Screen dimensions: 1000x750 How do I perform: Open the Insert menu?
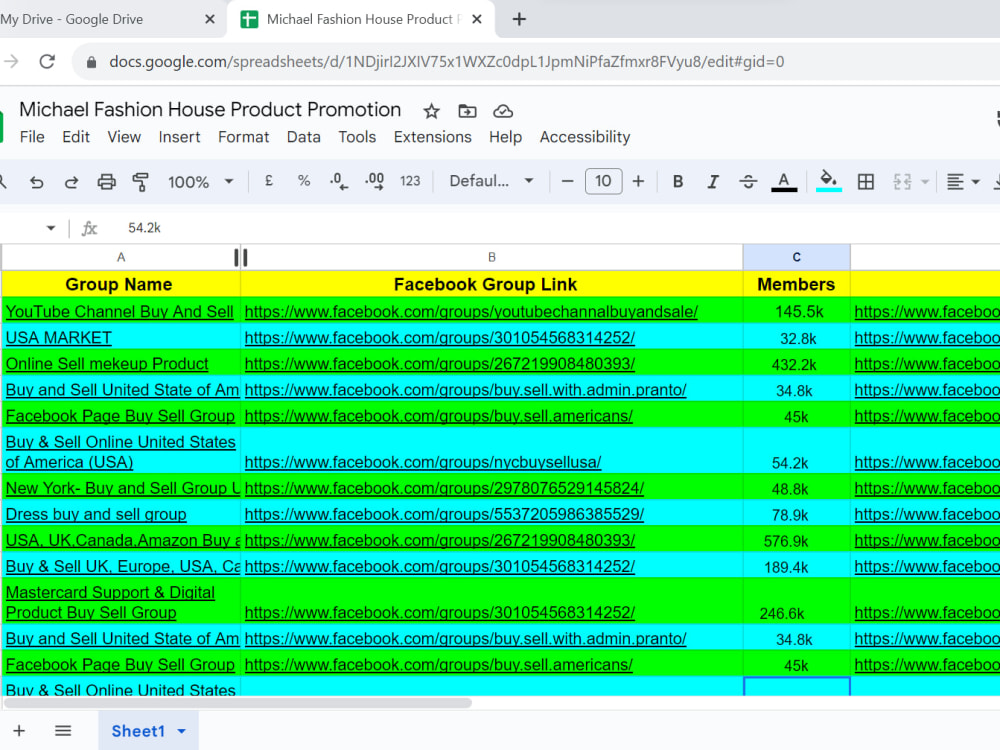[179, 137]
